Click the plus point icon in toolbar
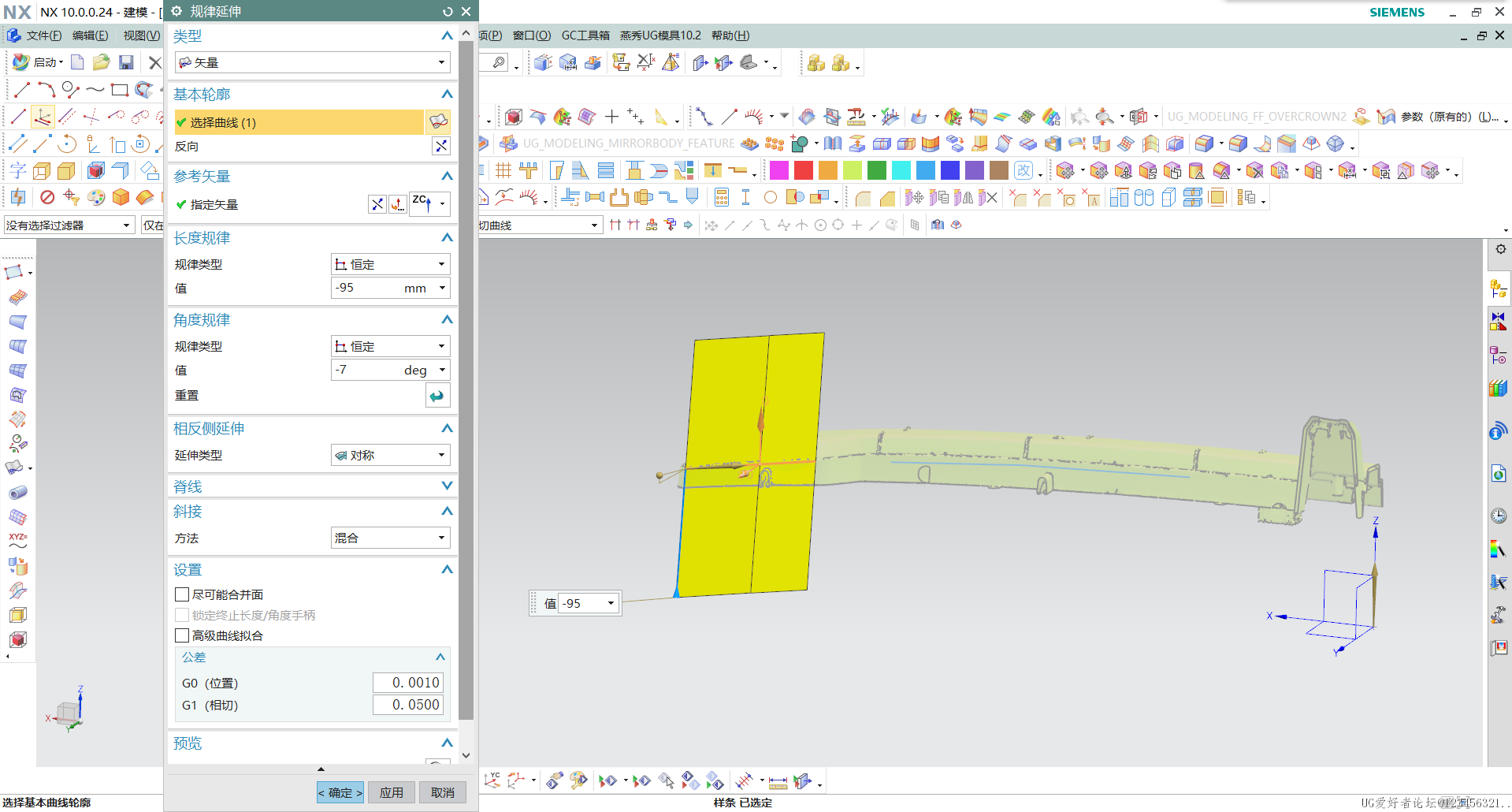This screenshot has width=1512, height=812. point(611,117)
